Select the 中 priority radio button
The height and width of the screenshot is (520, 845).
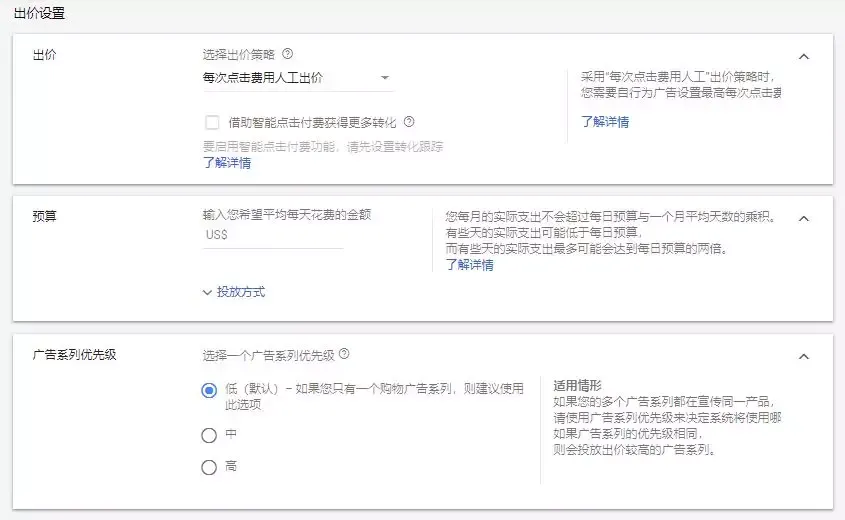click(x=209, y=435)
